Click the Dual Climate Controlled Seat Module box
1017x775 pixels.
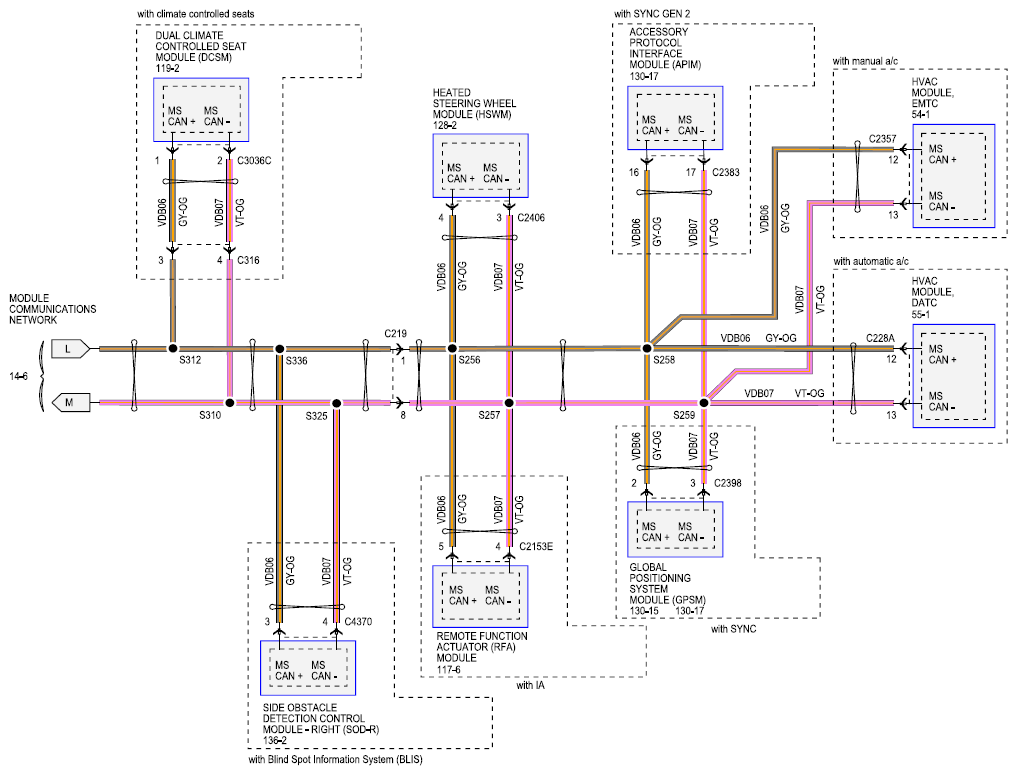(200, 110)
